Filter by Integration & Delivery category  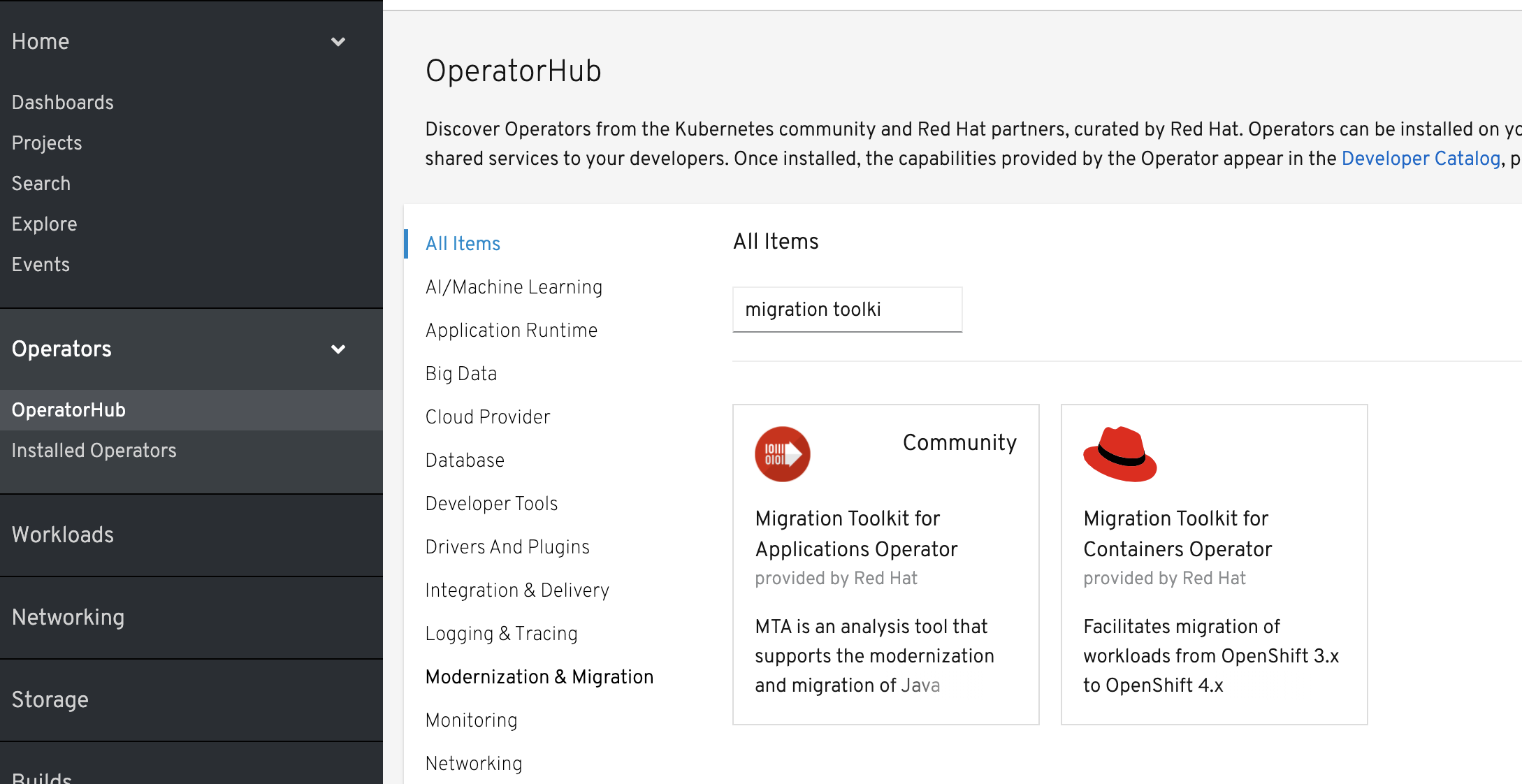click(517, 590)
